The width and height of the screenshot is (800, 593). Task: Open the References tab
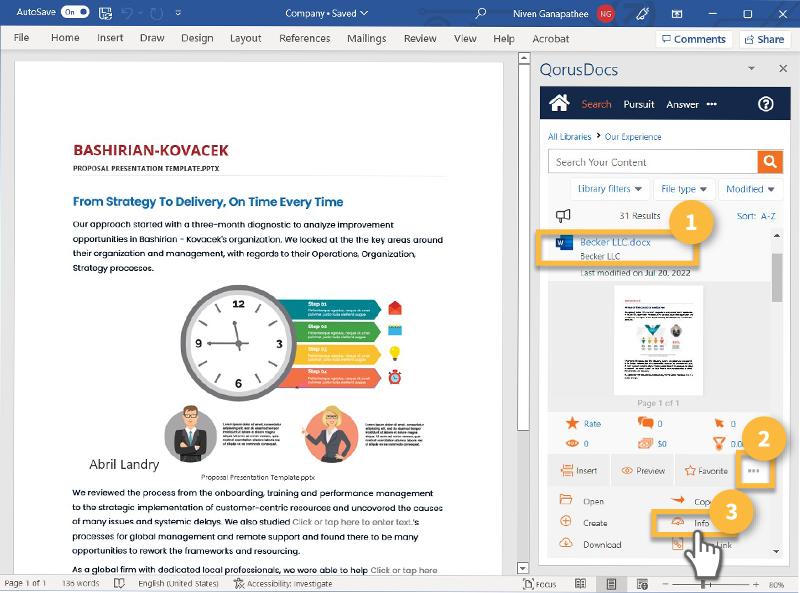304,38
